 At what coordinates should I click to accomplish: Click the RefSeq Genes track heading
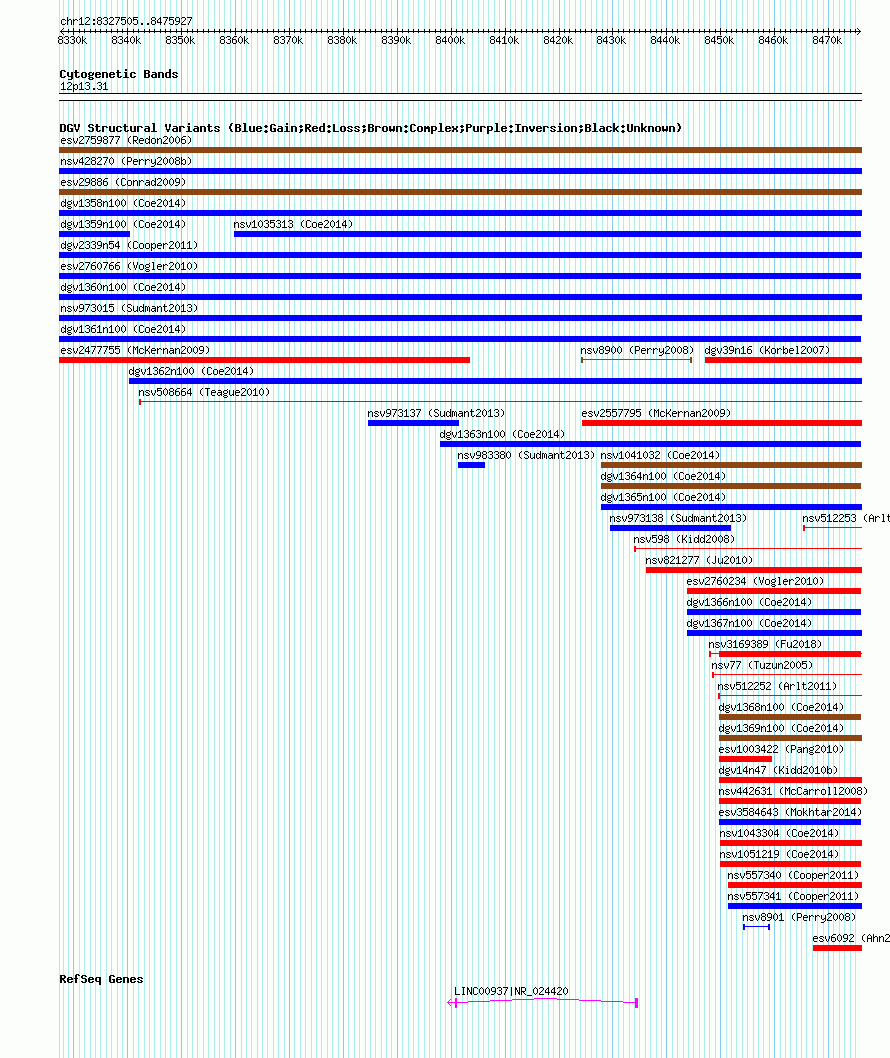coord(101,979)
